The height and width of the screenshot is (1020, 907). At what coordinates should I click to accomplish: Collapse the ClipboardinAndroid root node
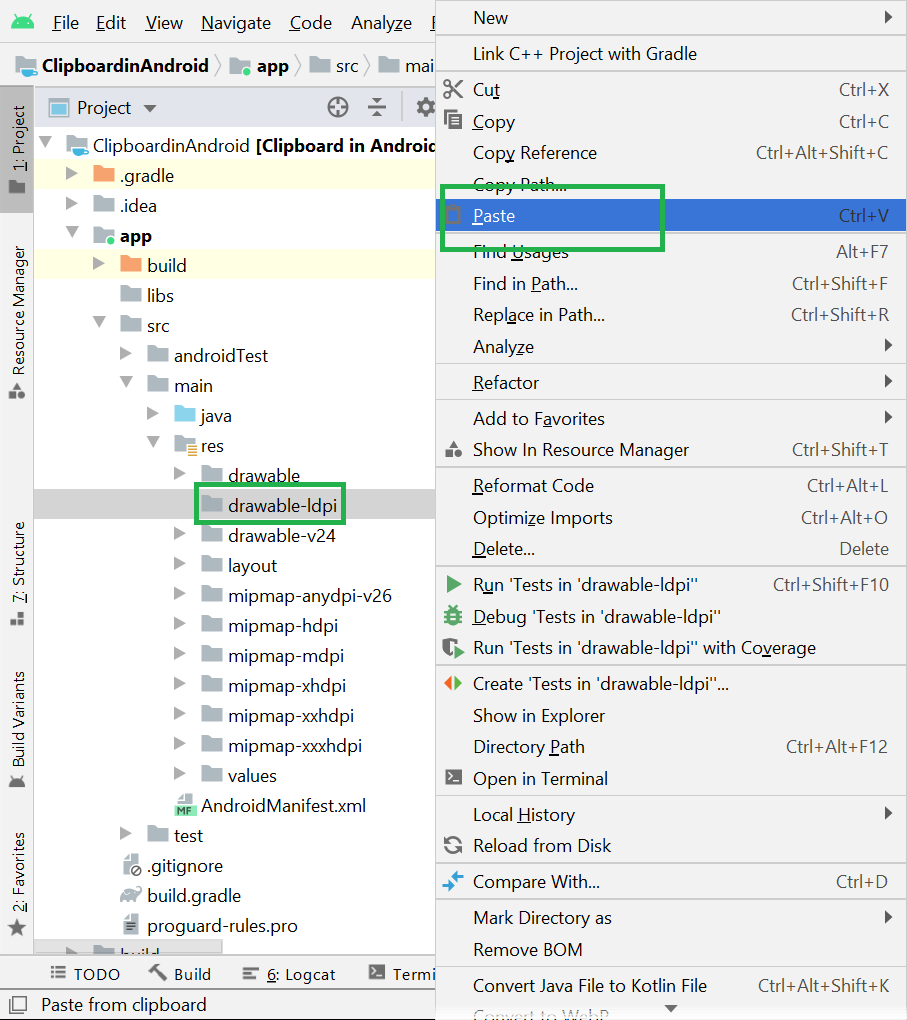[x=46, y=141]
